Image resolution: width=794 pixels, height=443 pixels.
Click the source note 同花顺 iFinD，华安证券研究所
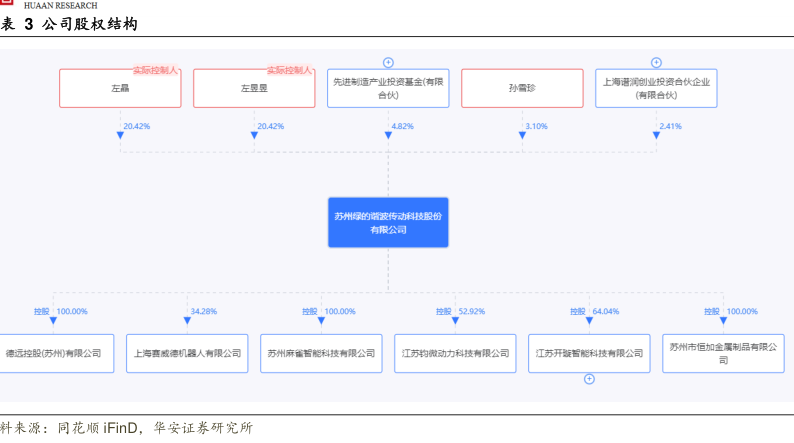(155, 428)
